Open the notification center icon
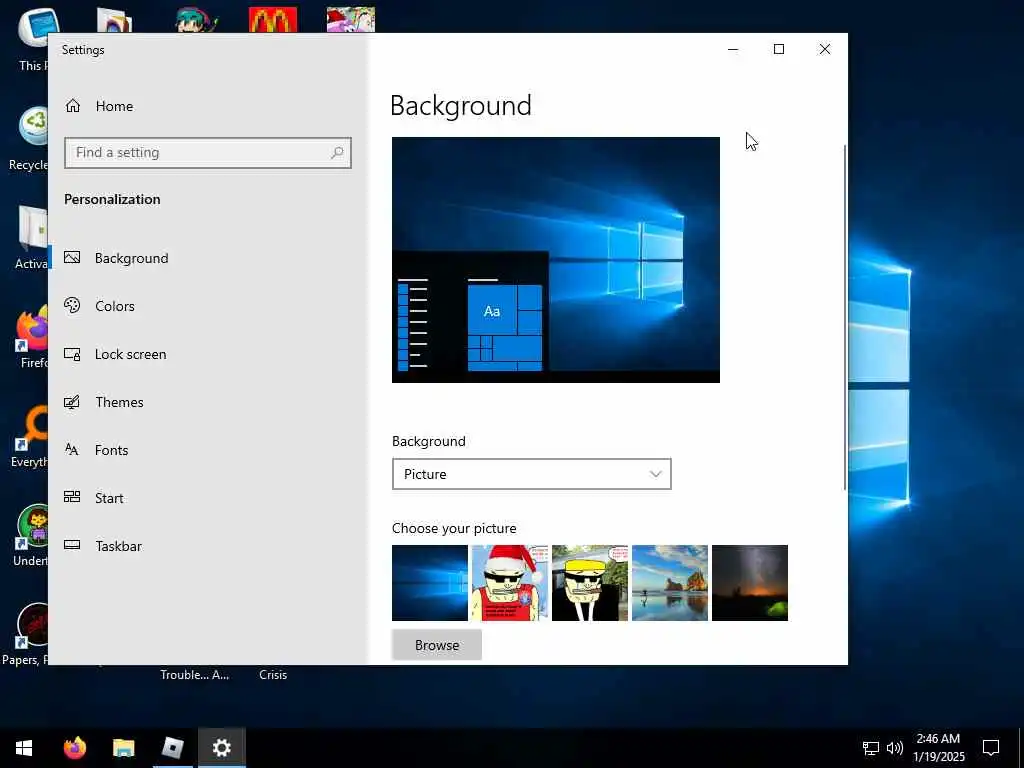Screen dimensions: 1024x768 pos(991,748)
